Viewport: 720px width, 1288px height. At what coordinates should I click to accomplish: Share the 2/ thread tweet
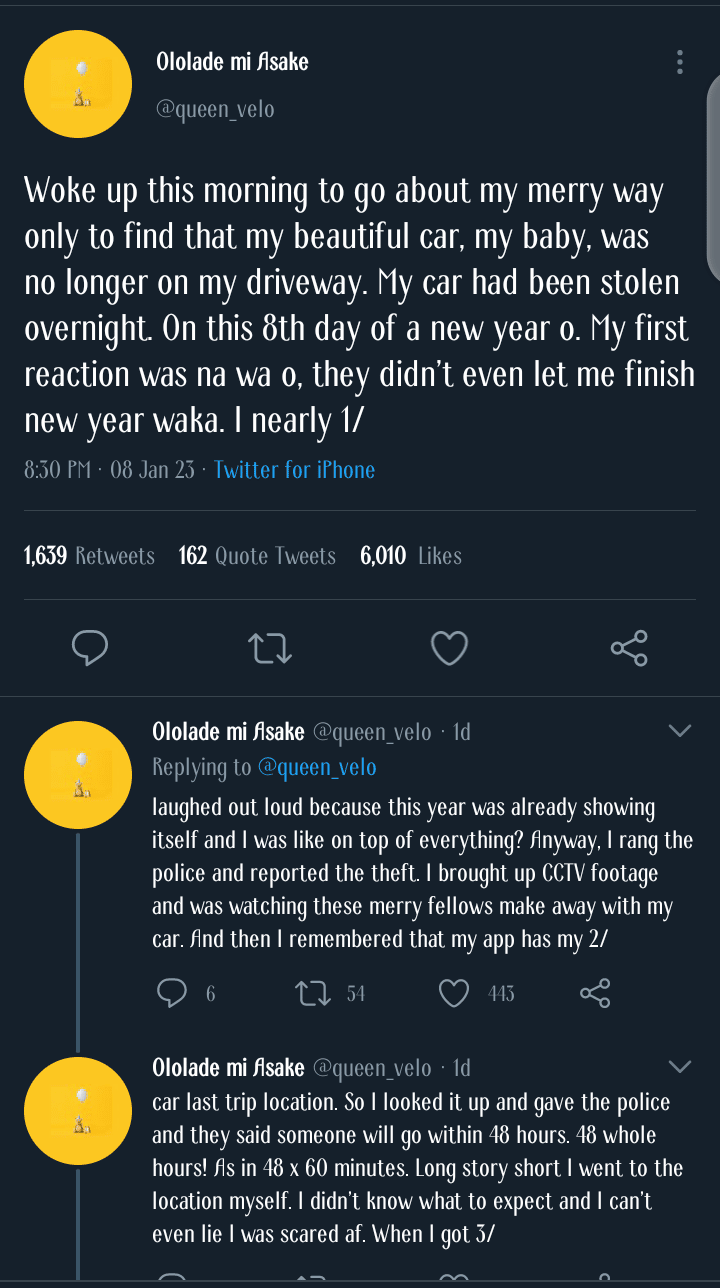point(595,993)
